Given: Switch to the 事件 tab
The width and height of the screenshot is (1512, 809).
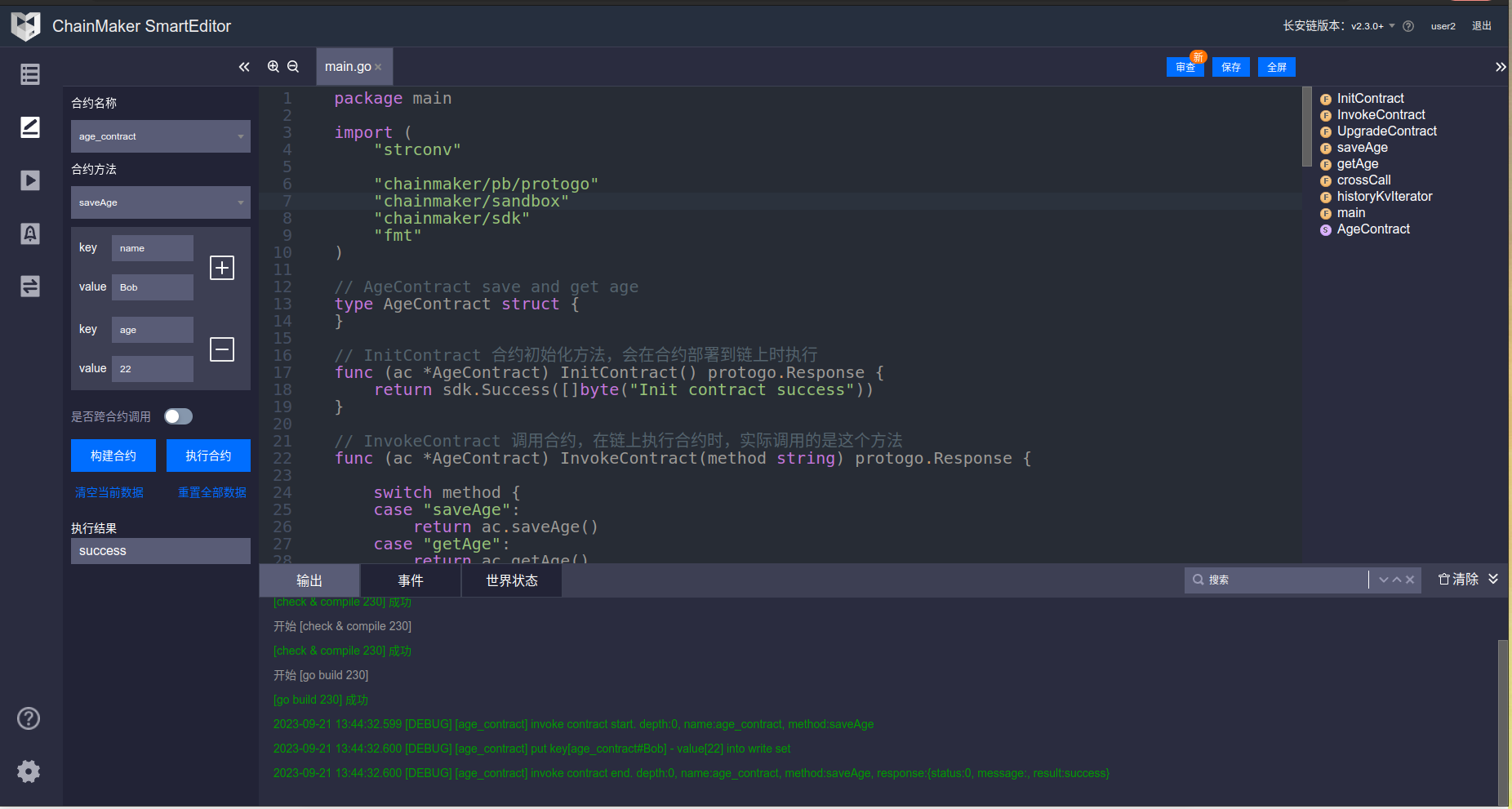Looking at the screenshot, I should (x=411, y=580).
